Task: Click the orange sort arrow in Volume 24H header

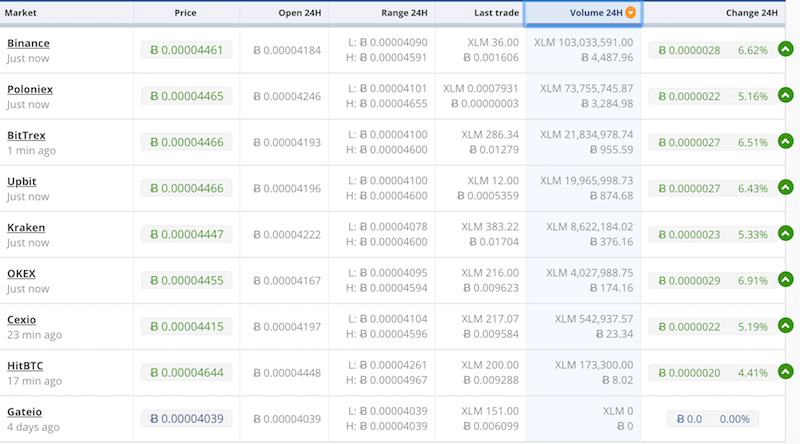Action: click(631, 13)
